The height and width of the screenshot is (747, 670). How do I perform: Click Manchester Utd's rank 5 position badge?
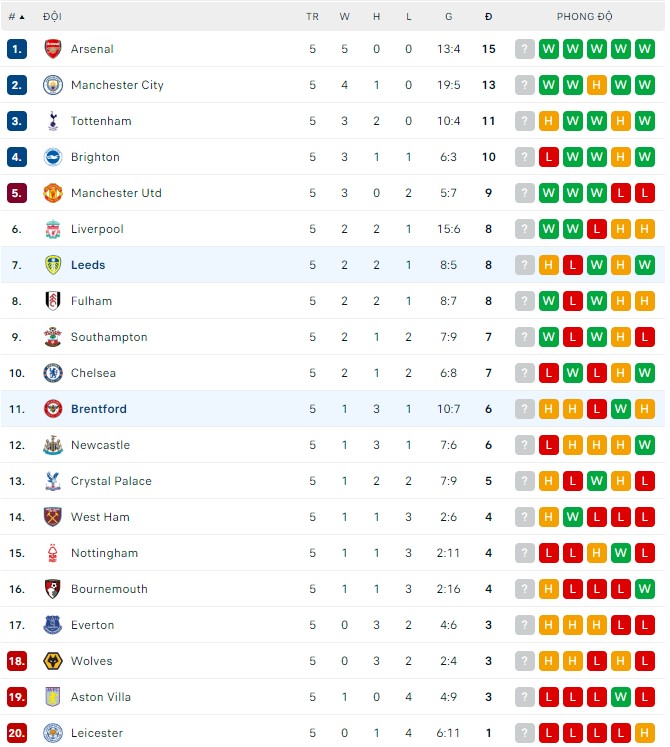(x=16, y=193)
